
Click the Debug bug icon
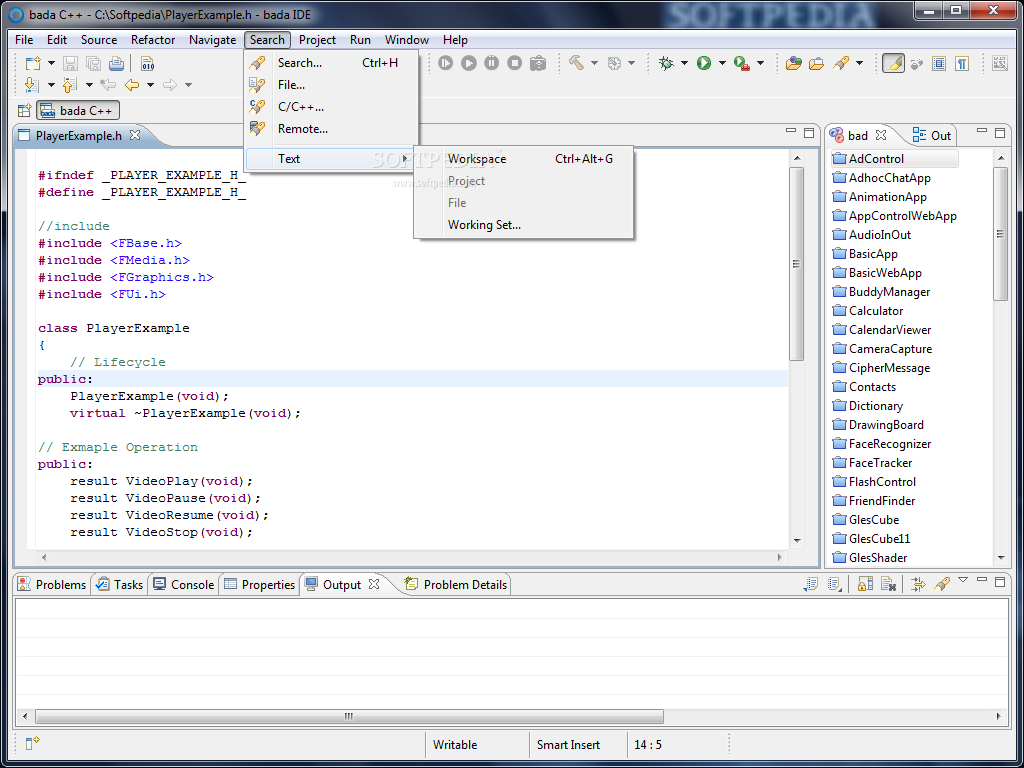point(666,63)
